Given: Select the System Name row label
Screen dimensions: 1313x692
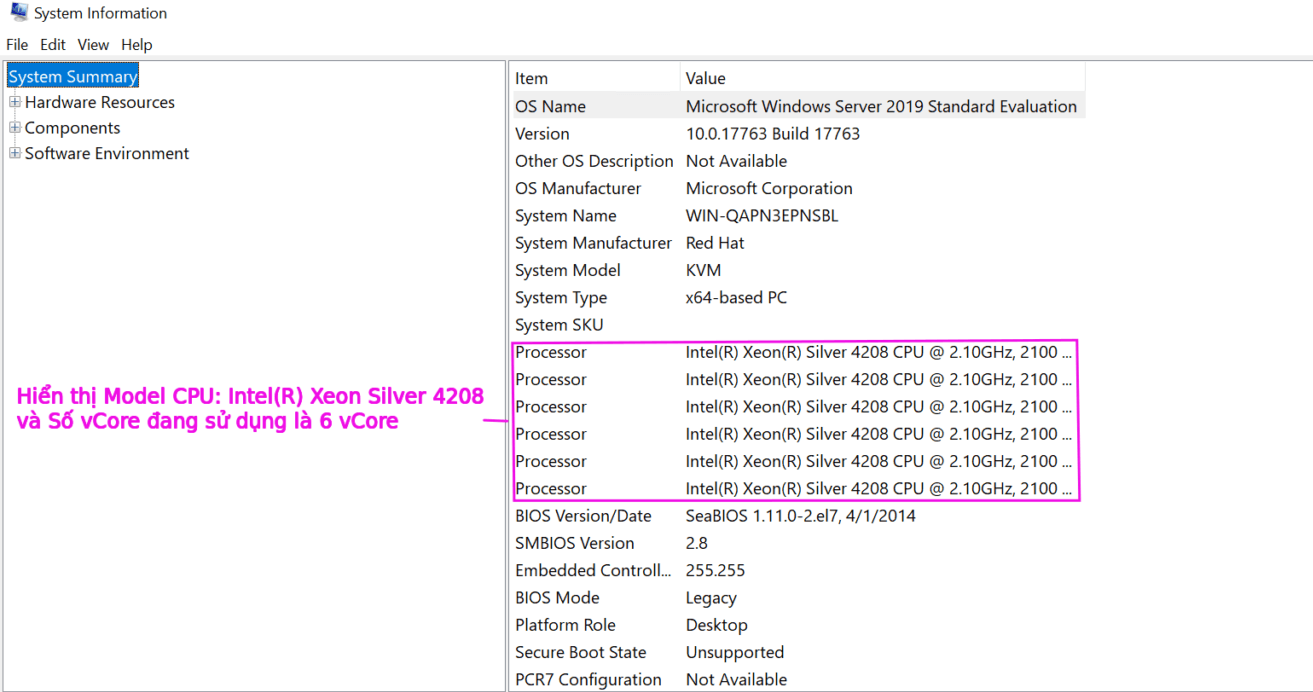Looking at the screenshot, I should tap(566, 216).
